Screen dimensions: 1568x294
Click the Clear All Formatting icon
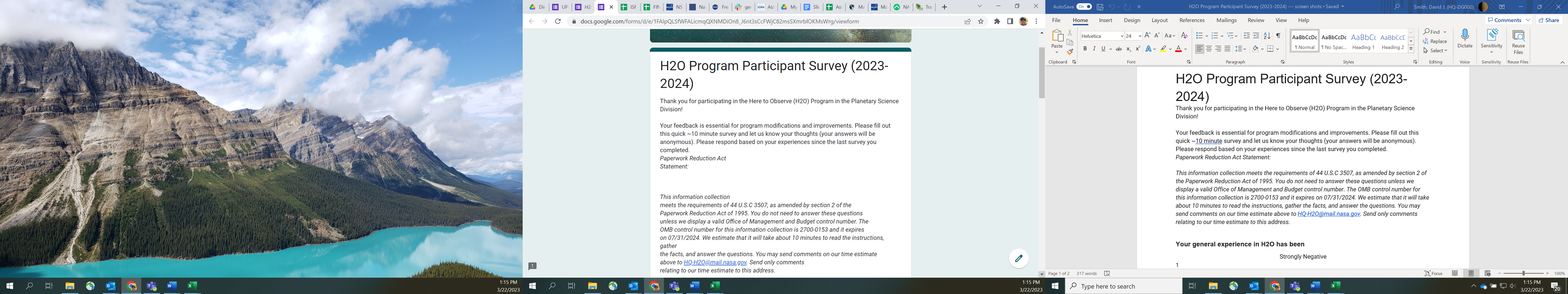pos(1184,36)
